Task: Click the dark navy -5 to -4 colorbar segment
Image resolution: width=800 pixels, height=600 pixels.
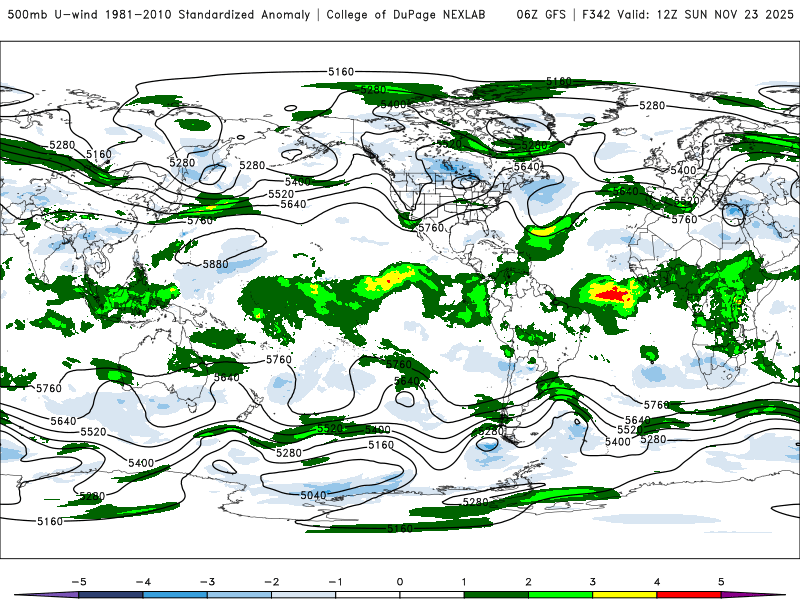Action: pyautogui.click(x=111, y=595)
